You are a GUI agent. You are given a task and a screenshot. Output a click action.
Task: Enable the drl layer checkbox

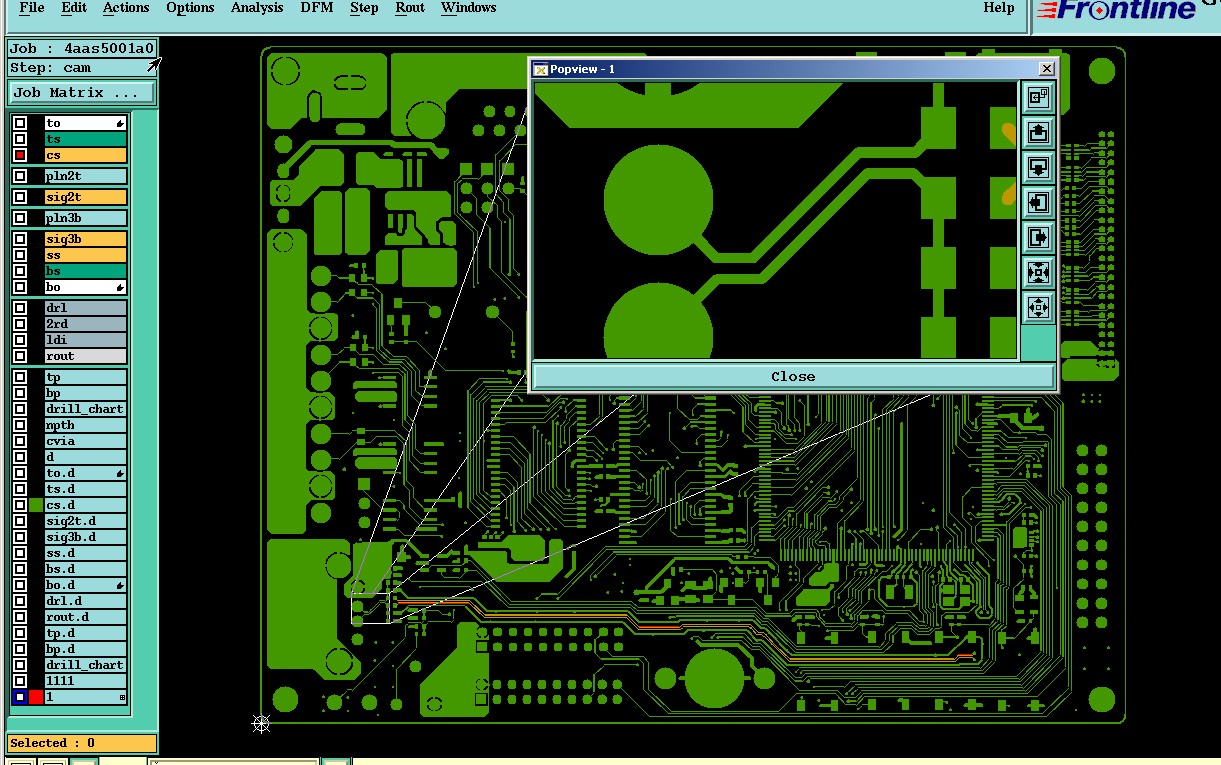click(x=20, y=308)
